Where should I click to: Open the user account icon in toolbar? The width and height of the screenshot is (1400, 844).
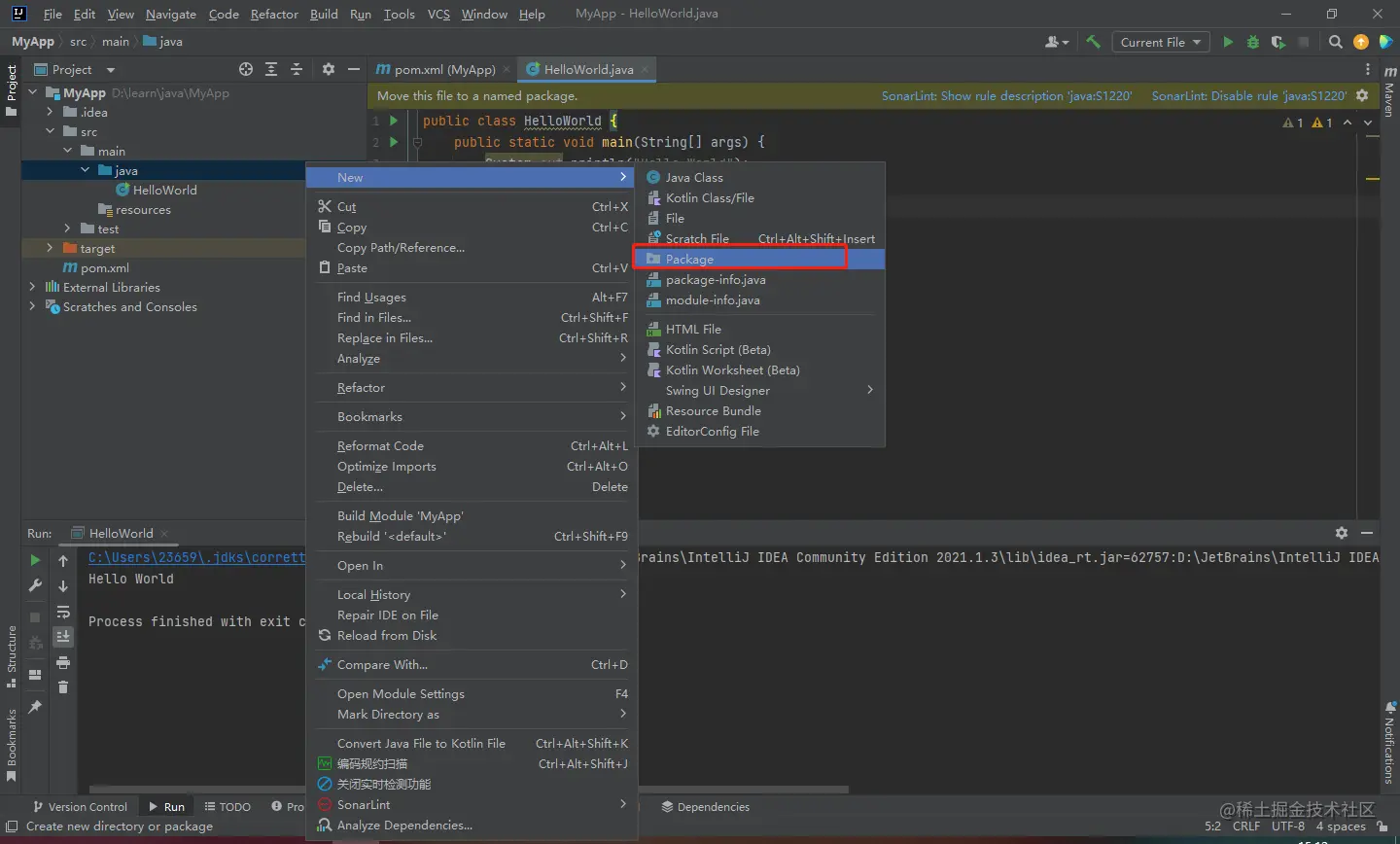[x=1056, y=42]
